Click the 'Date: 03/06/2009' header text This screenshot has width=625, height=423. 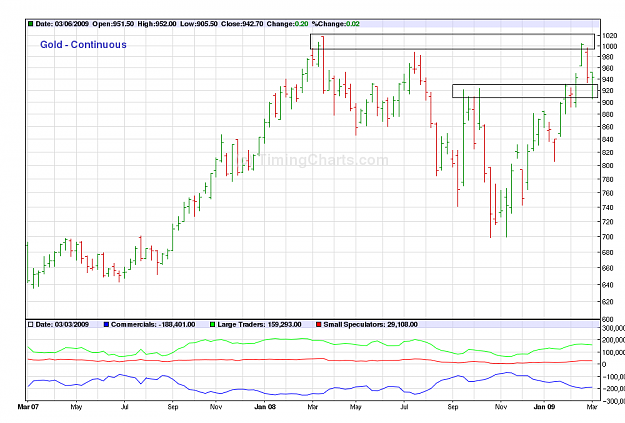[x=62, y=24]
